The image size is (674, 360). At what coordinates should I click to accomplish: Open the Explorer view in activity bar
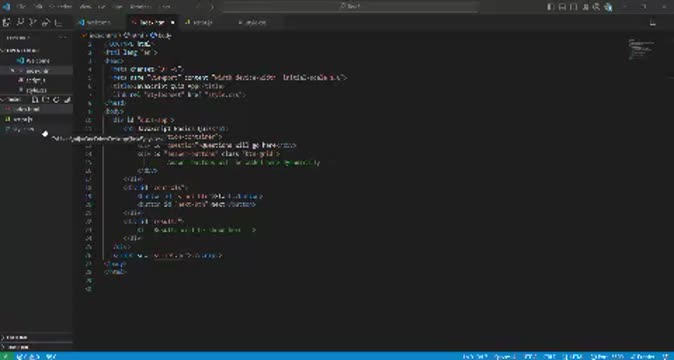click(6, 22)
